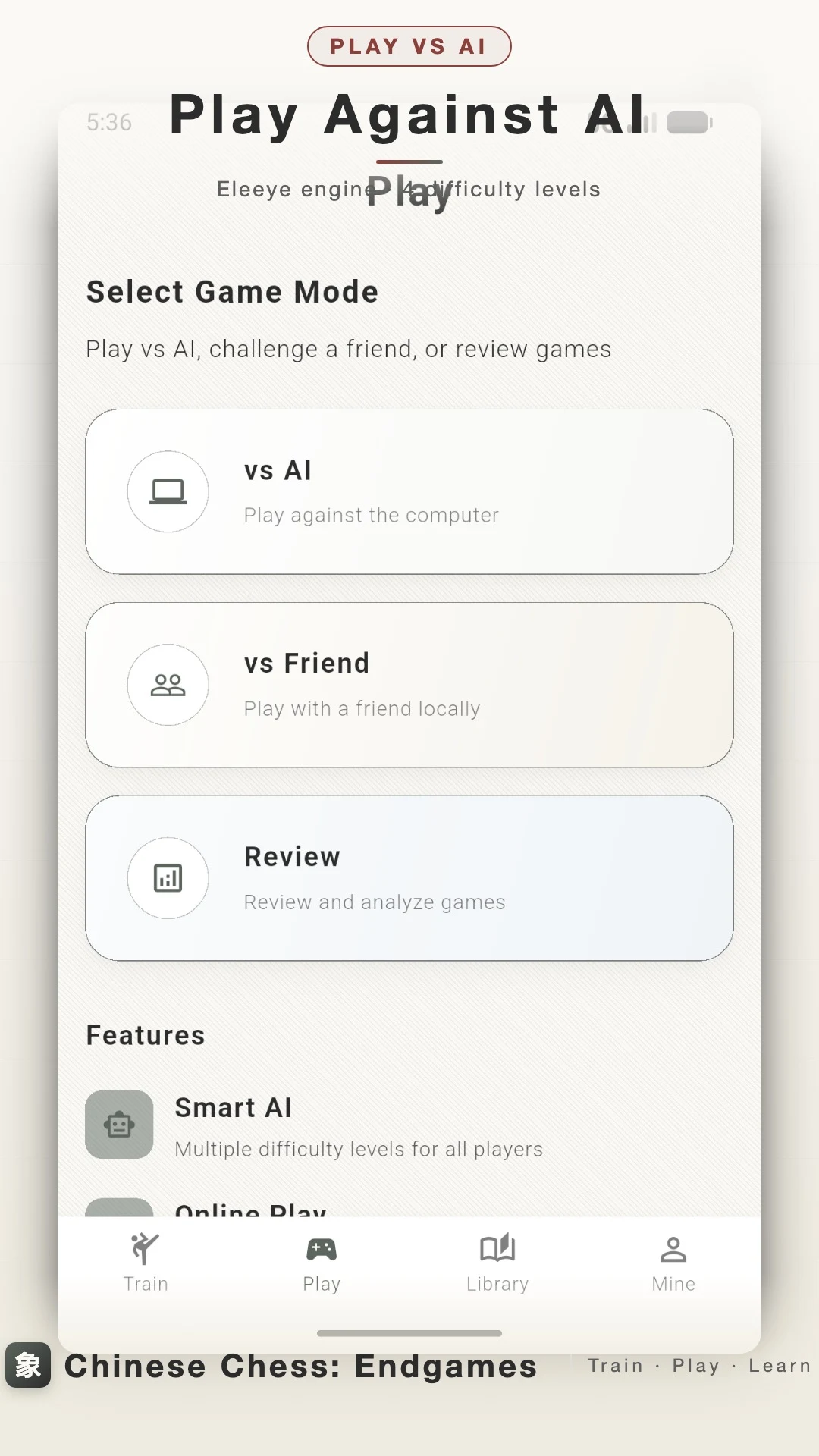Open the vs AI game mode card
The width and height of the screenshot is (819, 1456).
point(409,491)
